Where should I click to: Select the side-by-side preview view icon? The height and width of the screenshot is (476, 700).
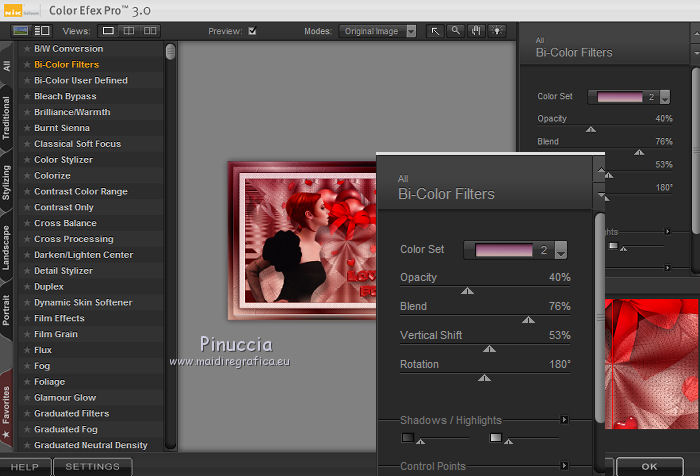(150, 31)
